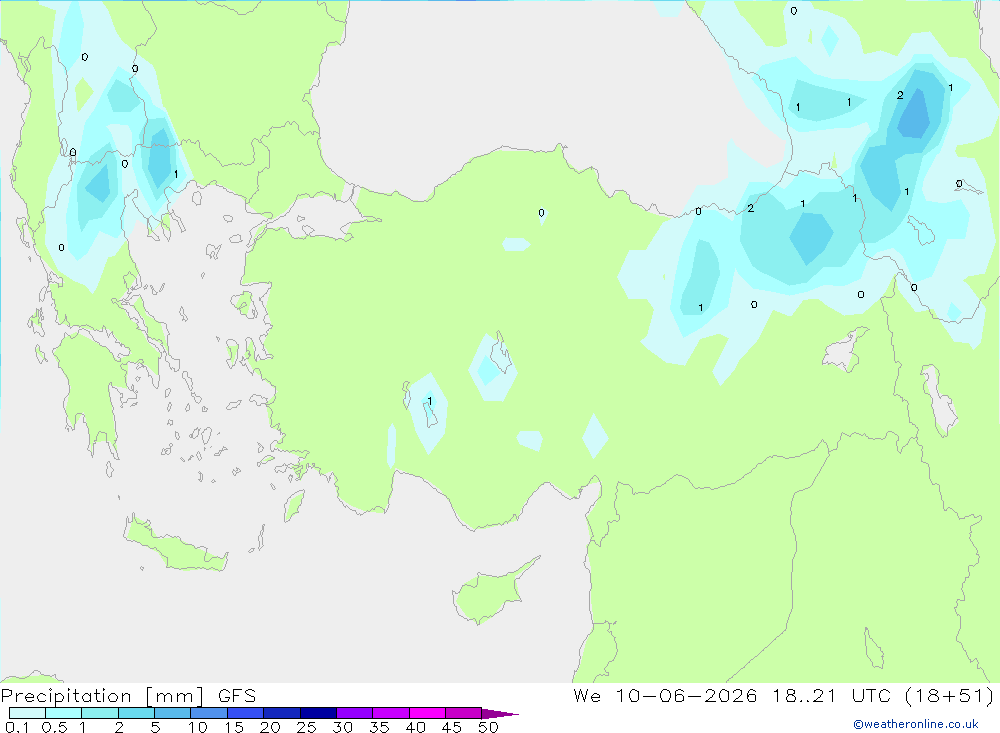Viewport: 1000px width, 733px height.
Task: Click the 'Precipitation' title word
Action: (66, 696)
